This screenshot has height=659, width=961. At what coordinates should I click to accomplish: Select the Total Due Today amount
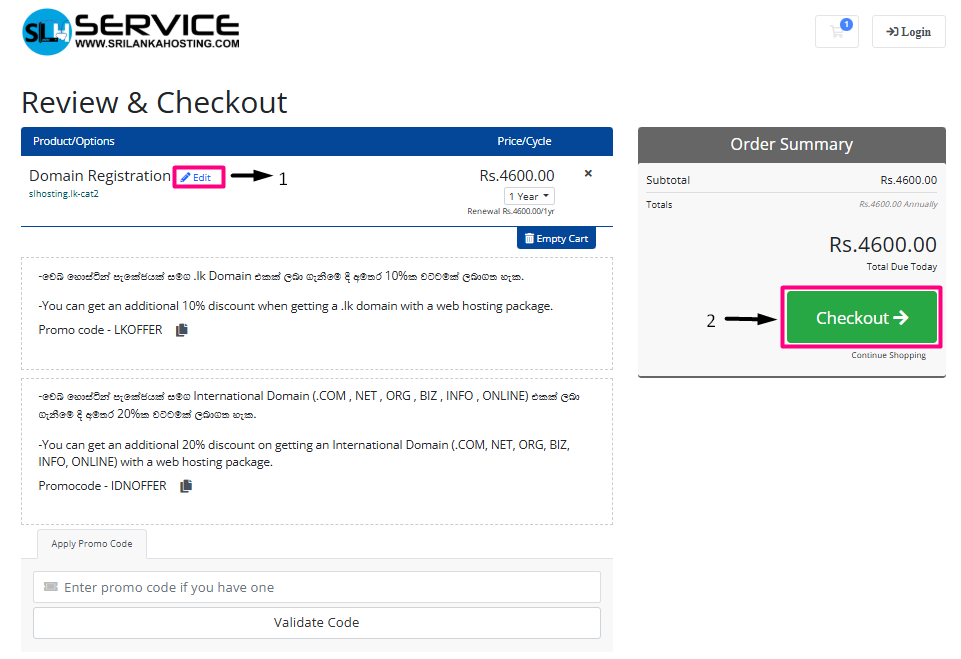coord(882,245)
